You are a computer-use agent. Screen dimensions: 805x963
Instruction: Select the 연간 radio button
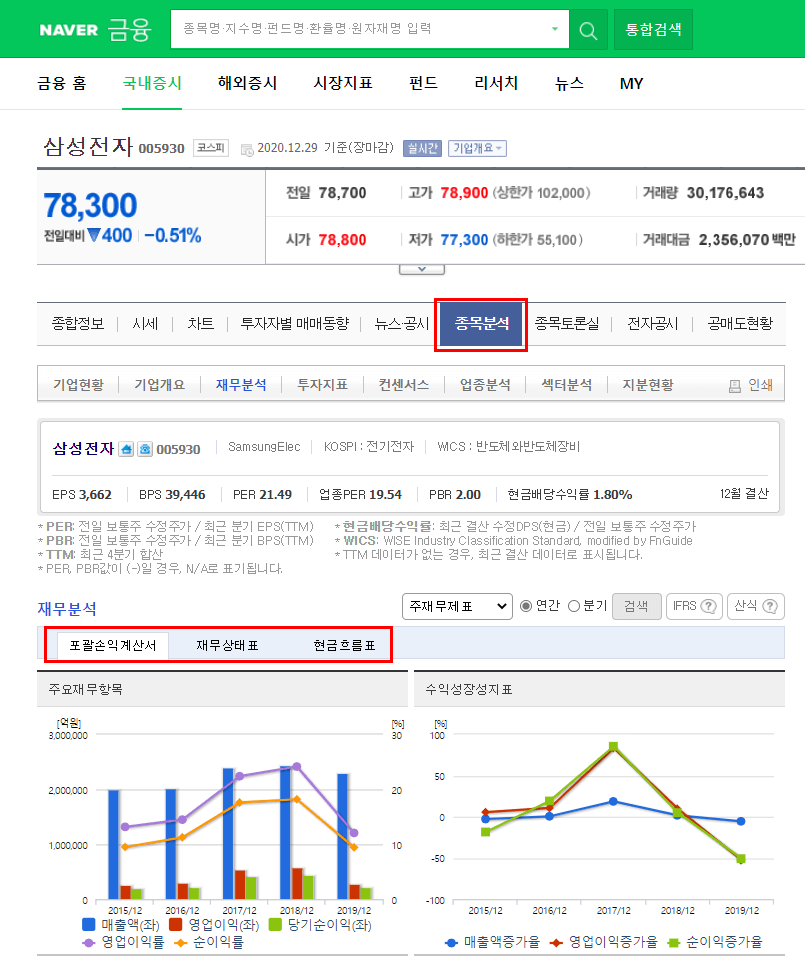click(526, 606)
